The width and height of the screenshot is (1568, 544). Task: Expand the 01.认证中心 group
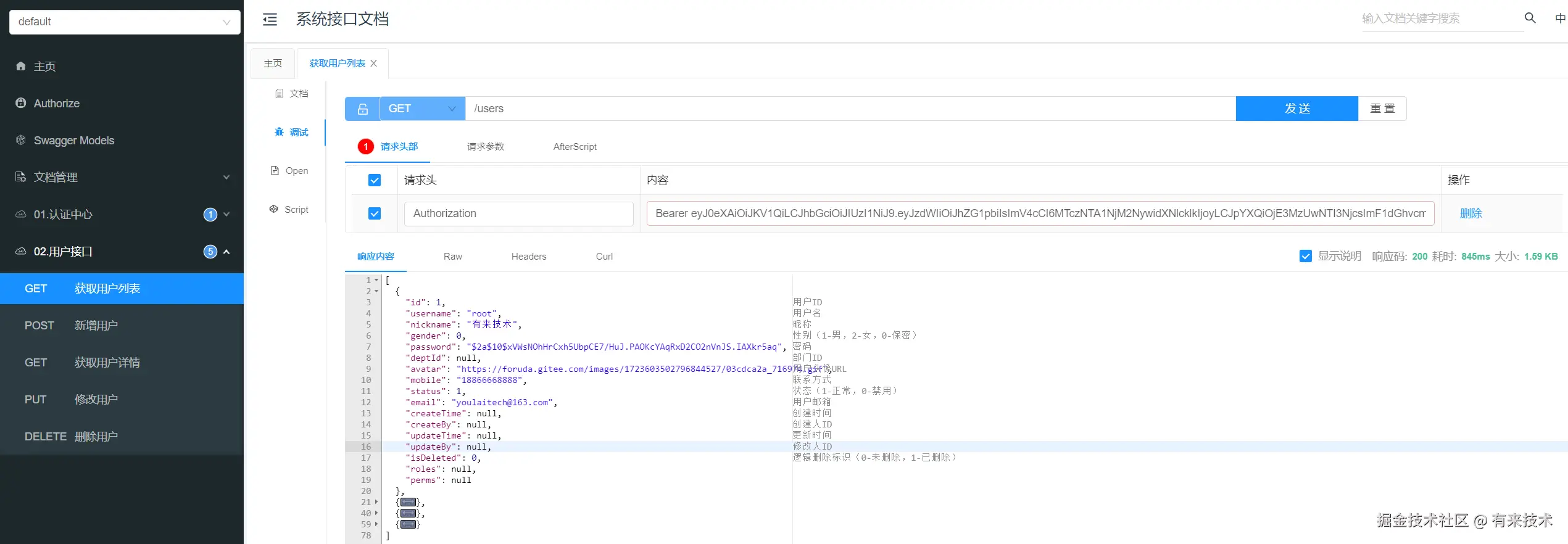(122, 214)
